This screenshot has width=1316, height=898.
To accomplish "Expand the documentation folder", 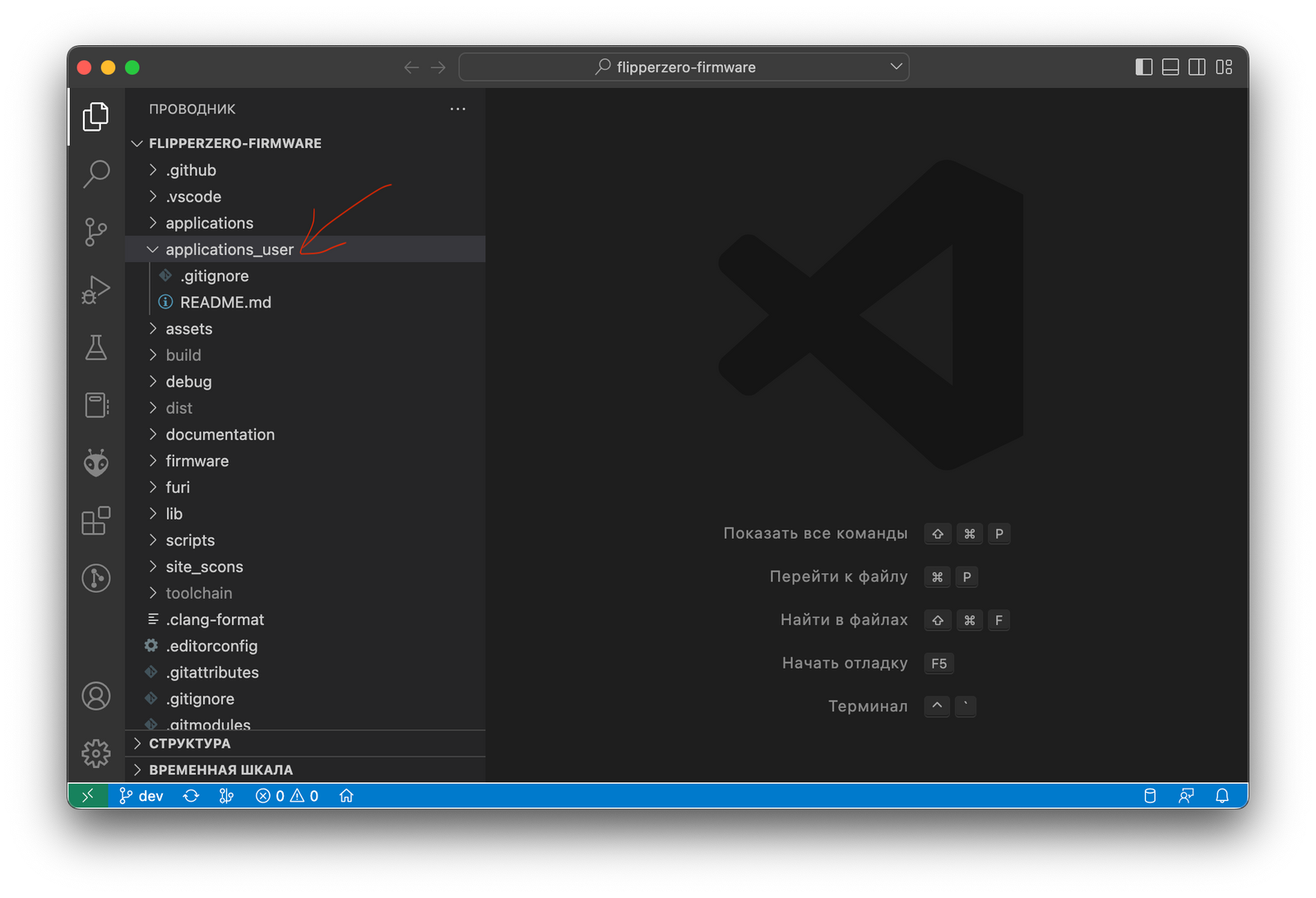I will [x=305, y=434].
